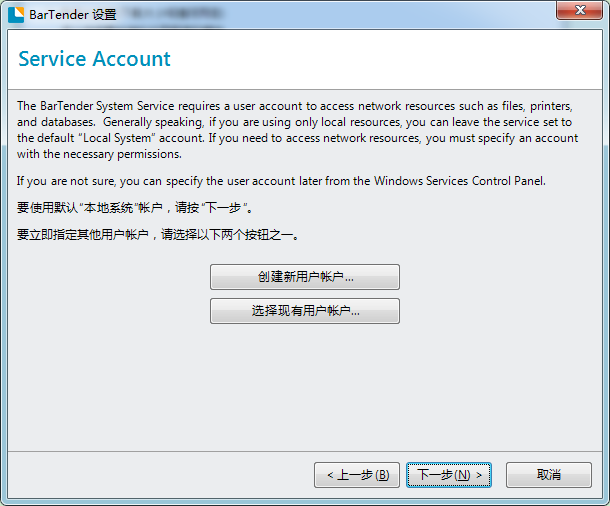Screen dimensions: 610x506
Task: Click the blank area below the 选择现有用户帐户 button
Action: pos(305,390)
